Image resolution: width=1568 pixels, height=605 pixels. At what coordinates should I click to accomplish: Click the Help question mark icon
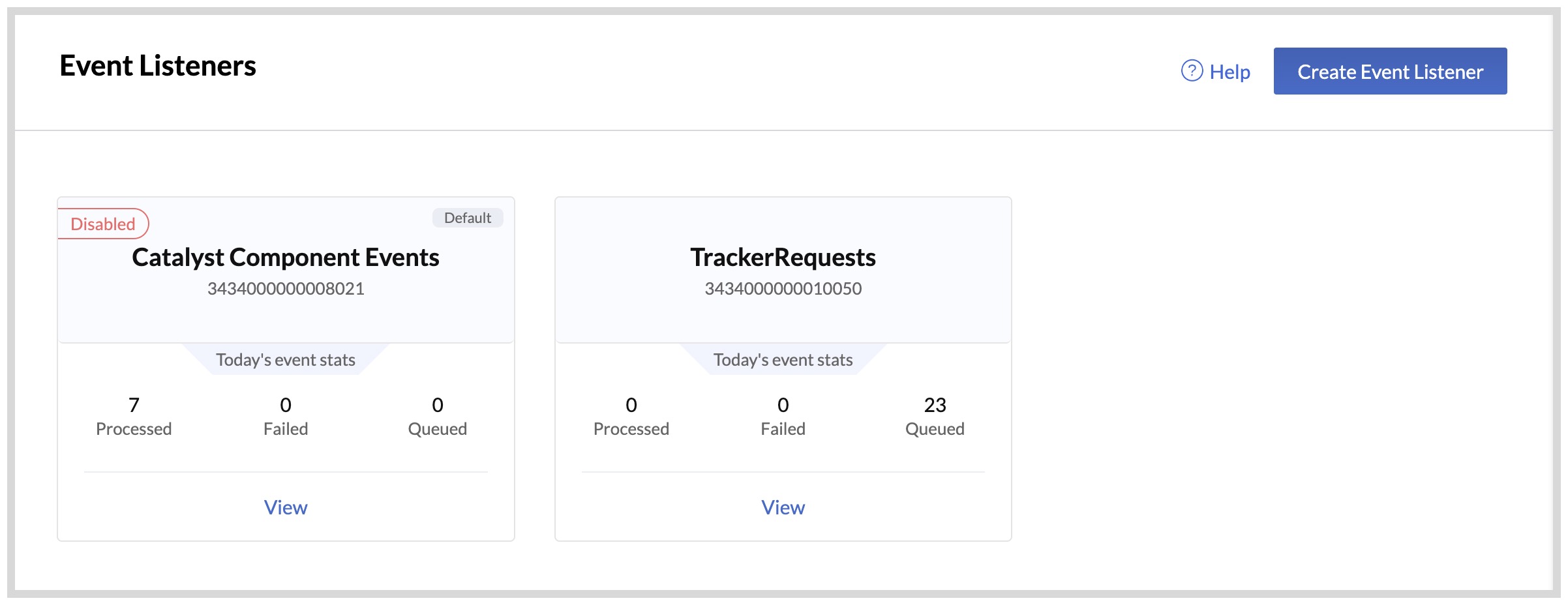[1192, 70]
